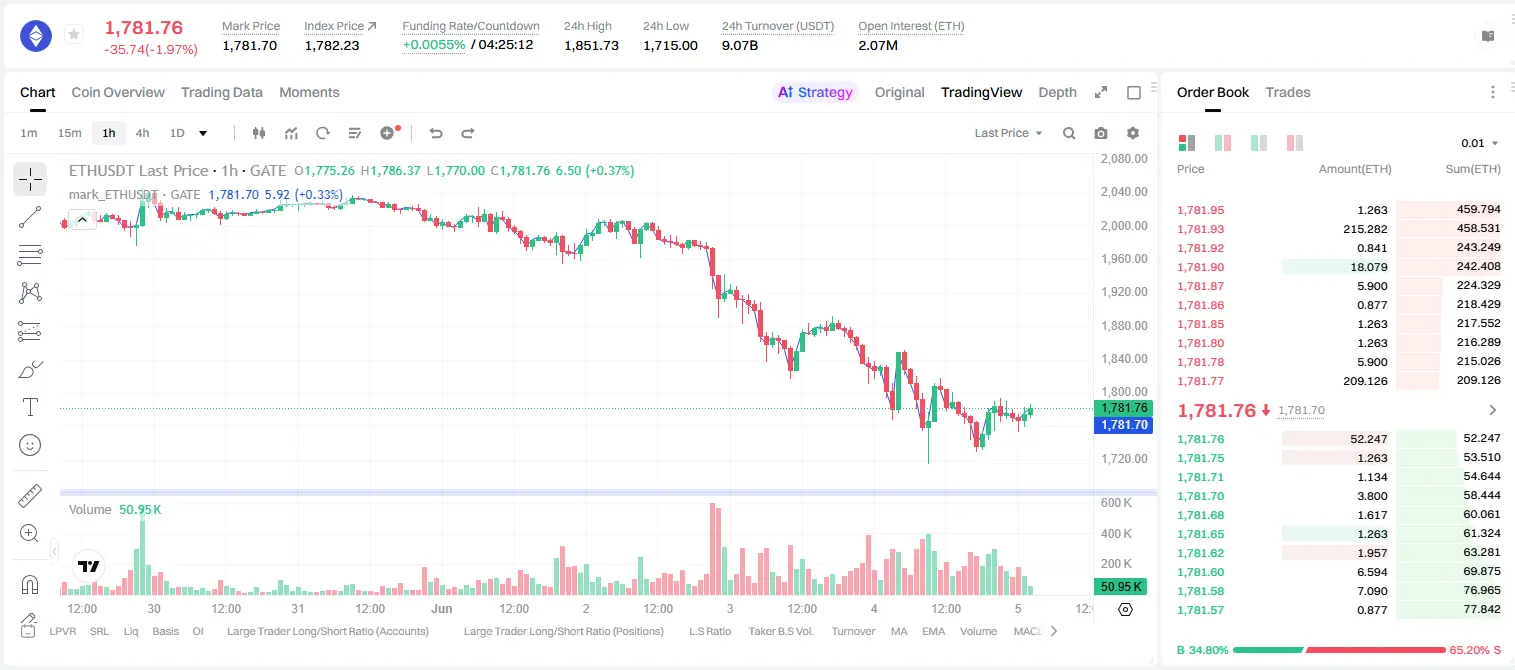This screenshot has width=1515, height=670.
Task: Open the Coin Overview tab
Action: coord(118,92)
